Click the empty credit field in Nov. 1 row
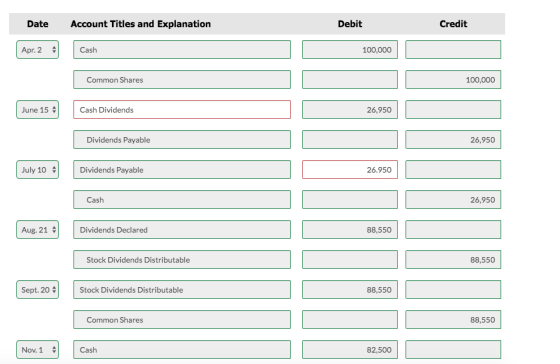The width and height of the screenshot is (560, 364). click(453, 350)
